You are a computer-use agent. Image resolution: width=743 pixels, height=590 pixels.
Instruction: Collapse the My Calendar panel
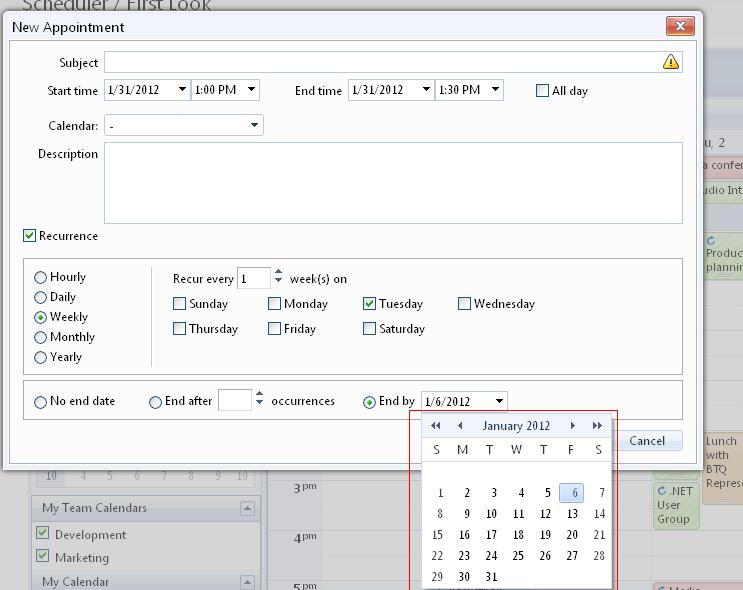tap(247, 581)
